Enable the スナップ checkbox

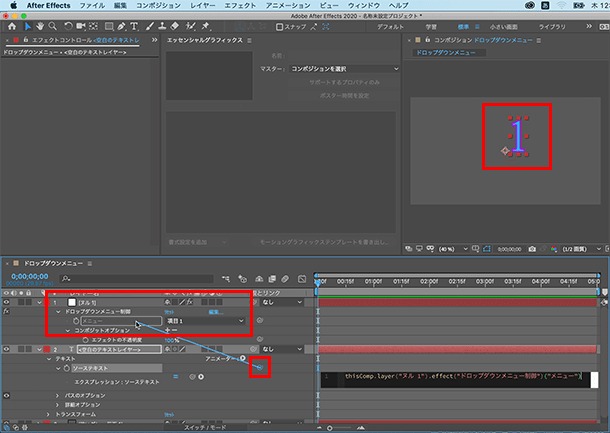[x=279, y=27]
